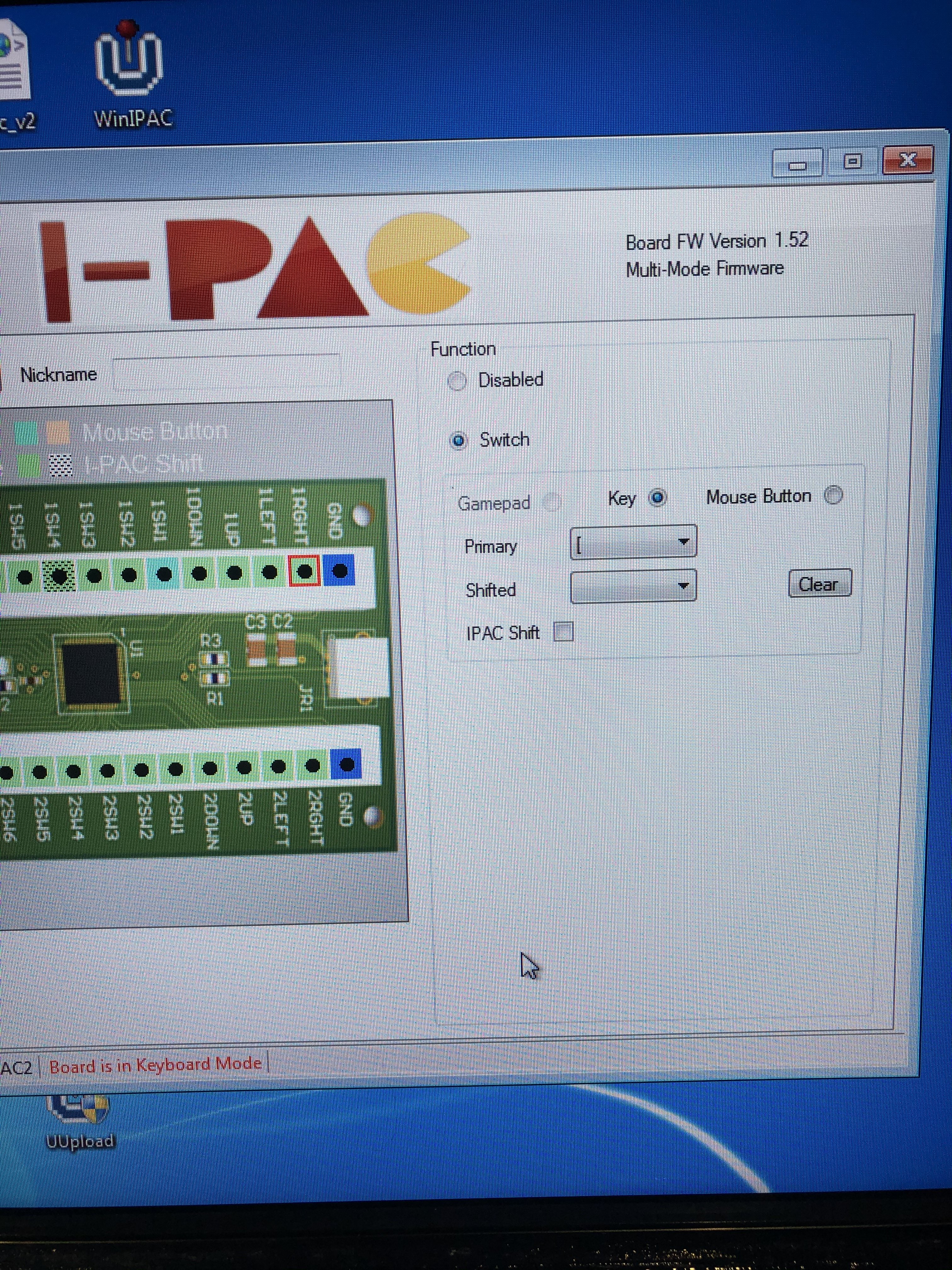The height and width of the screenshot is (1270, 952).
Task: Choose the Mouse Button radio option
Action: point(833,495)
